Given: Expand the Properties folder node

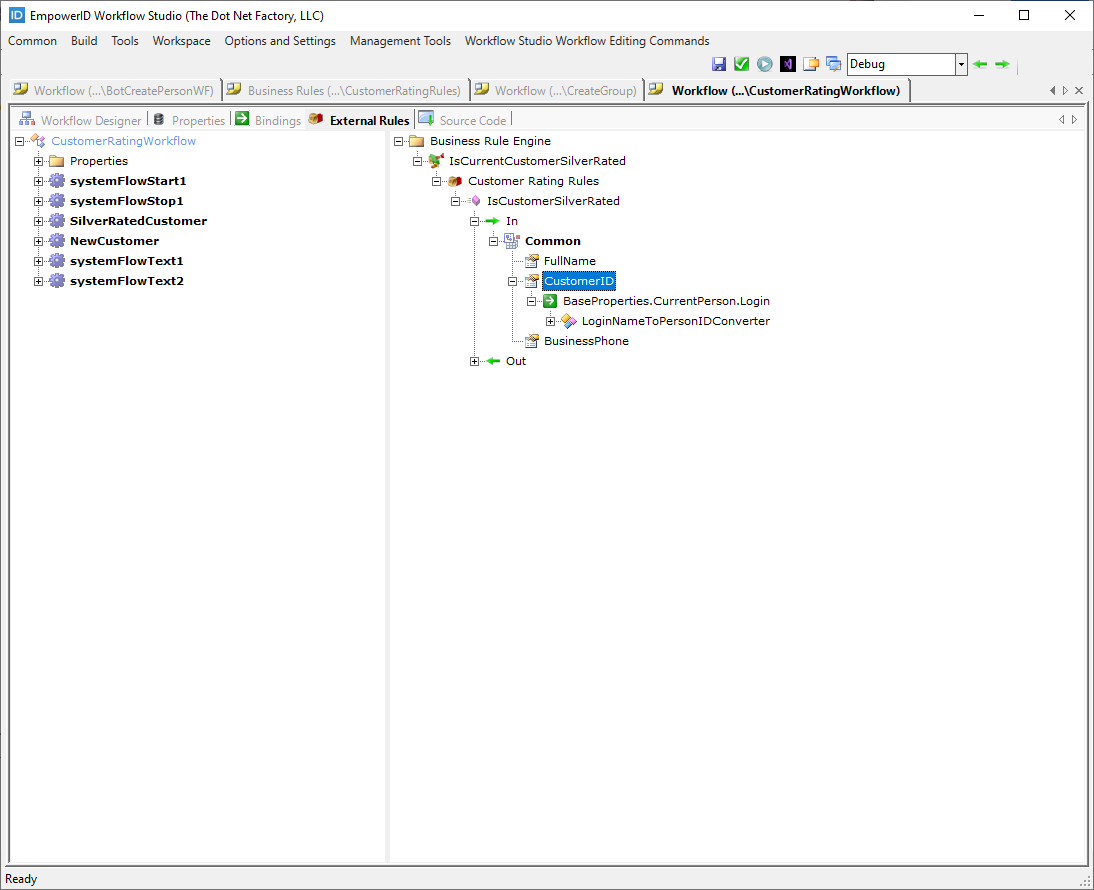Looking at the screenshot, I should (x=38, y=161).
